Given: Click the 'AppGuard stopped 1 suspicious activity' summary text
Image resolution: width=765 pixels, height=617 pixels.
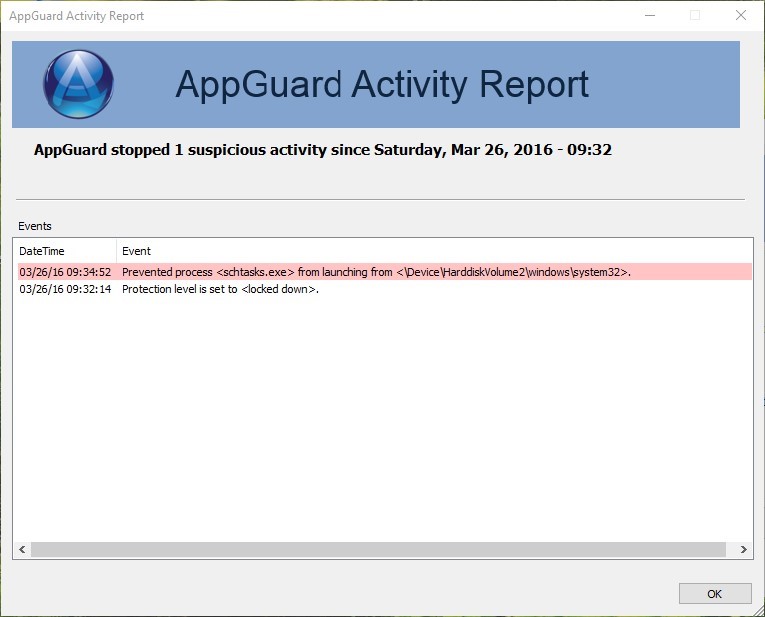Looking at the screenshot, I should (322, 150).
